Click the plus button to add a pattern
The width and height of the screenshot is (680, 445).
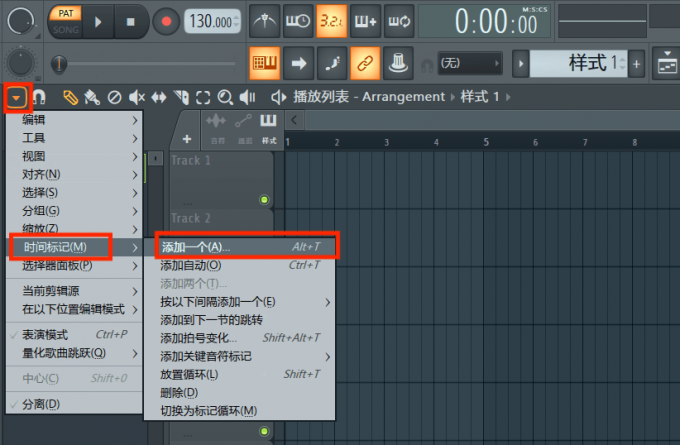[x=636, y=64]
